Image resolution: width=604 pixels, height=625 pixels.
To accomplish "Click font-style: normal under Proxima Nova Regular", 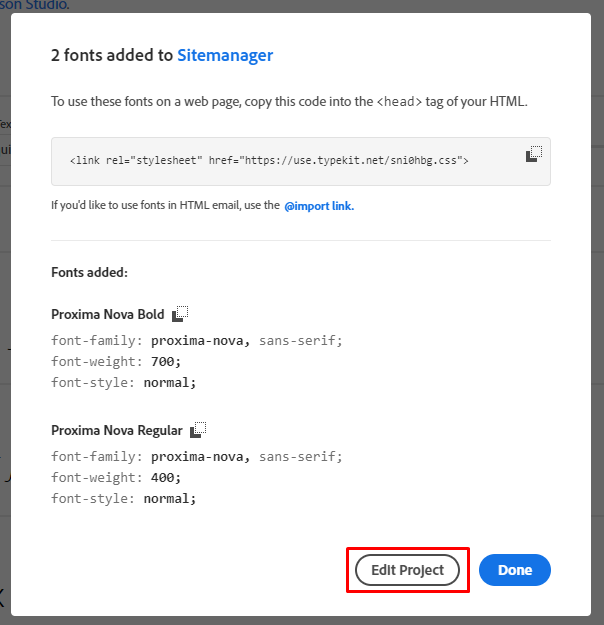I will point(124,499).
